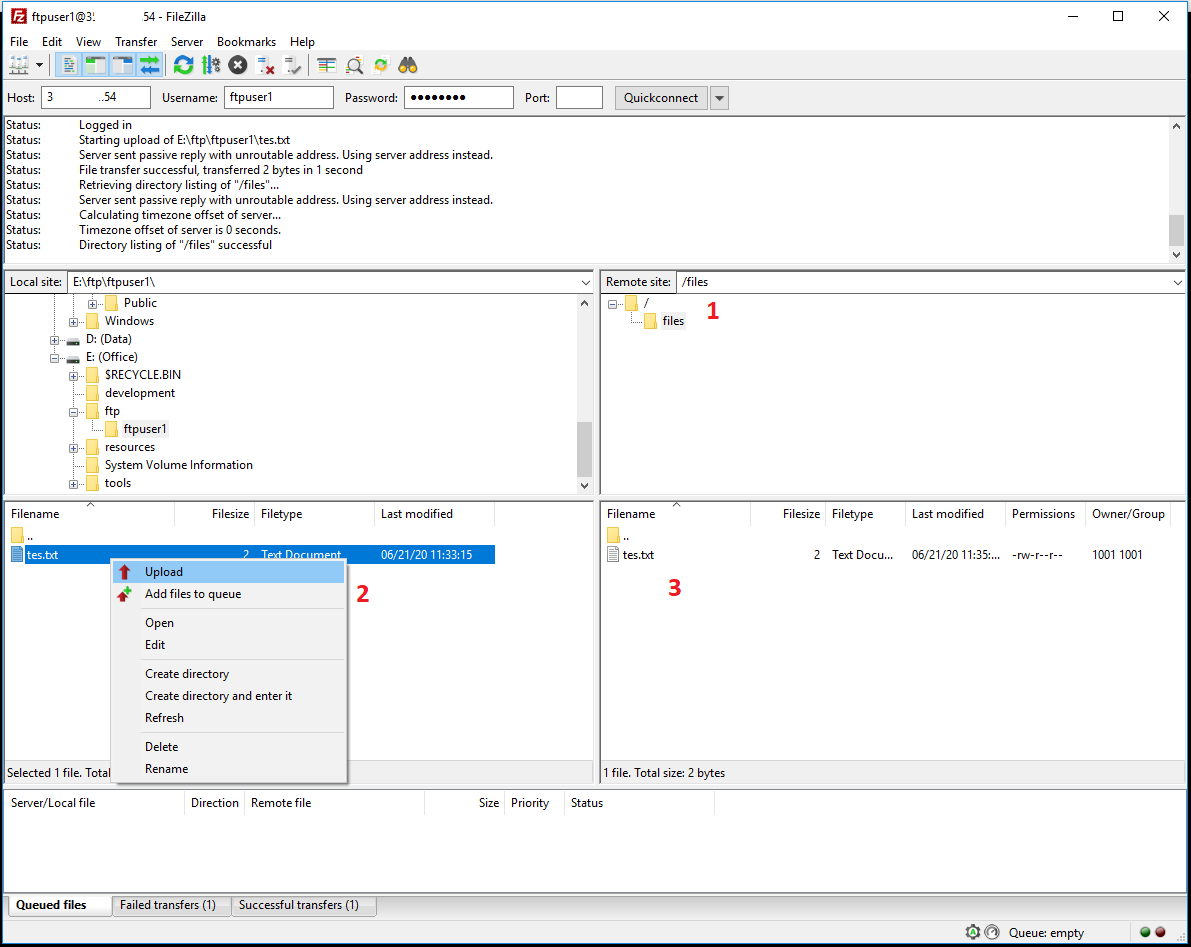Select the development folder in local tree
The height and width of the screenshot is (947, 1191).
click(140, 393)
